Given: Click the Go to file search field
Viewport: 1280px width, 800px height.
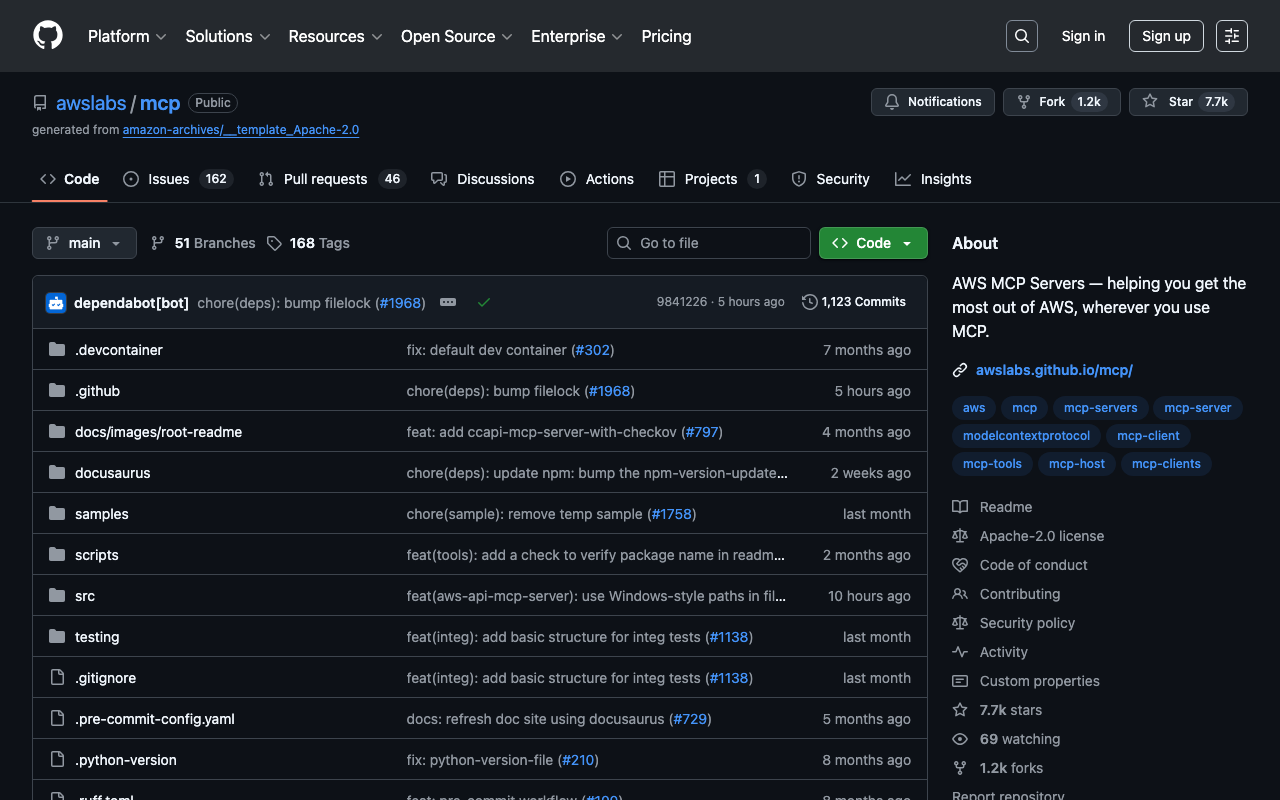Looking at the screenshot, I should (708, 243).
